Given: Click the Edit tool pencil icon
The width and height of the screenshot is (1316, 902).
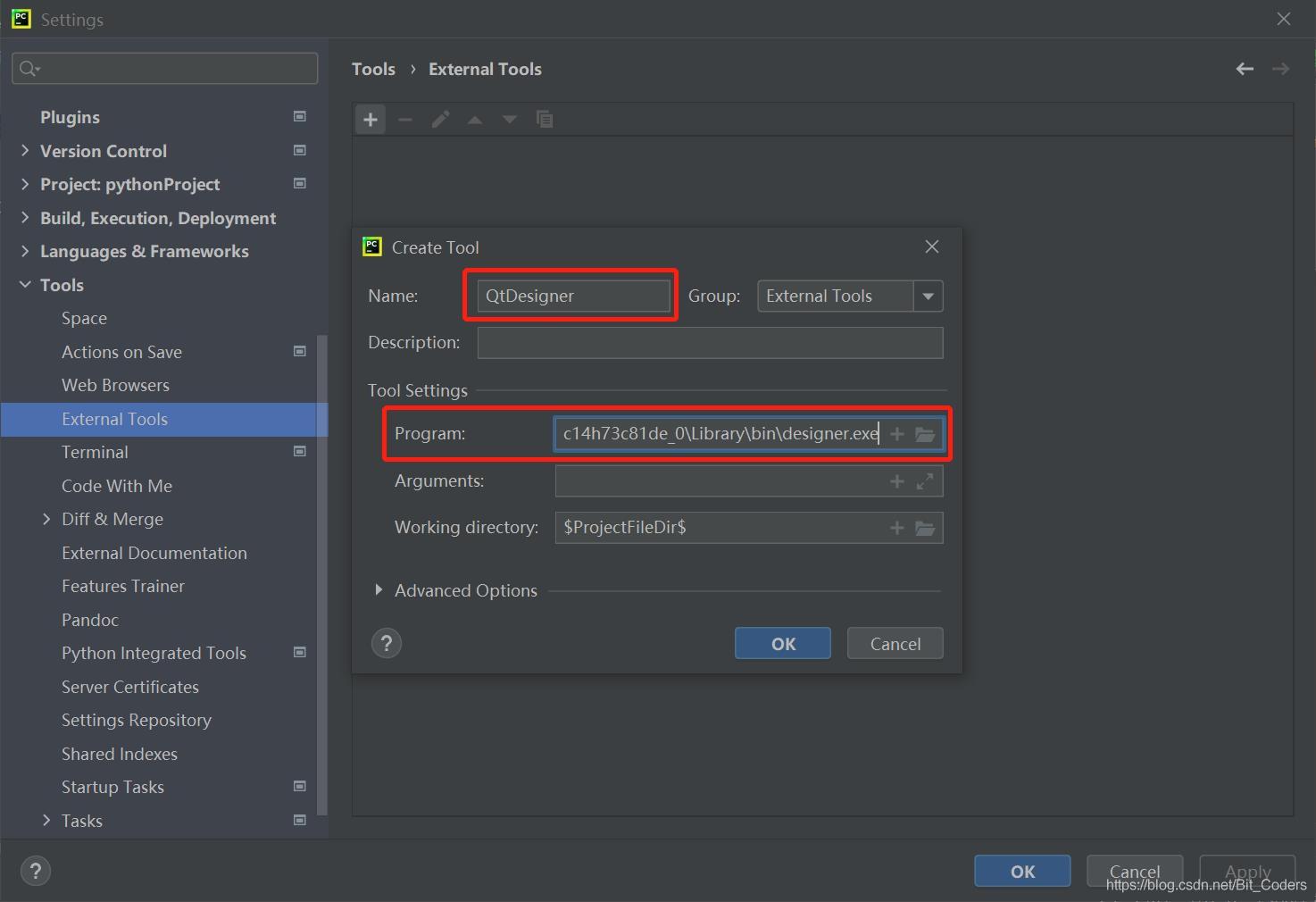Looking at the screenshot, I should point(440,120).
